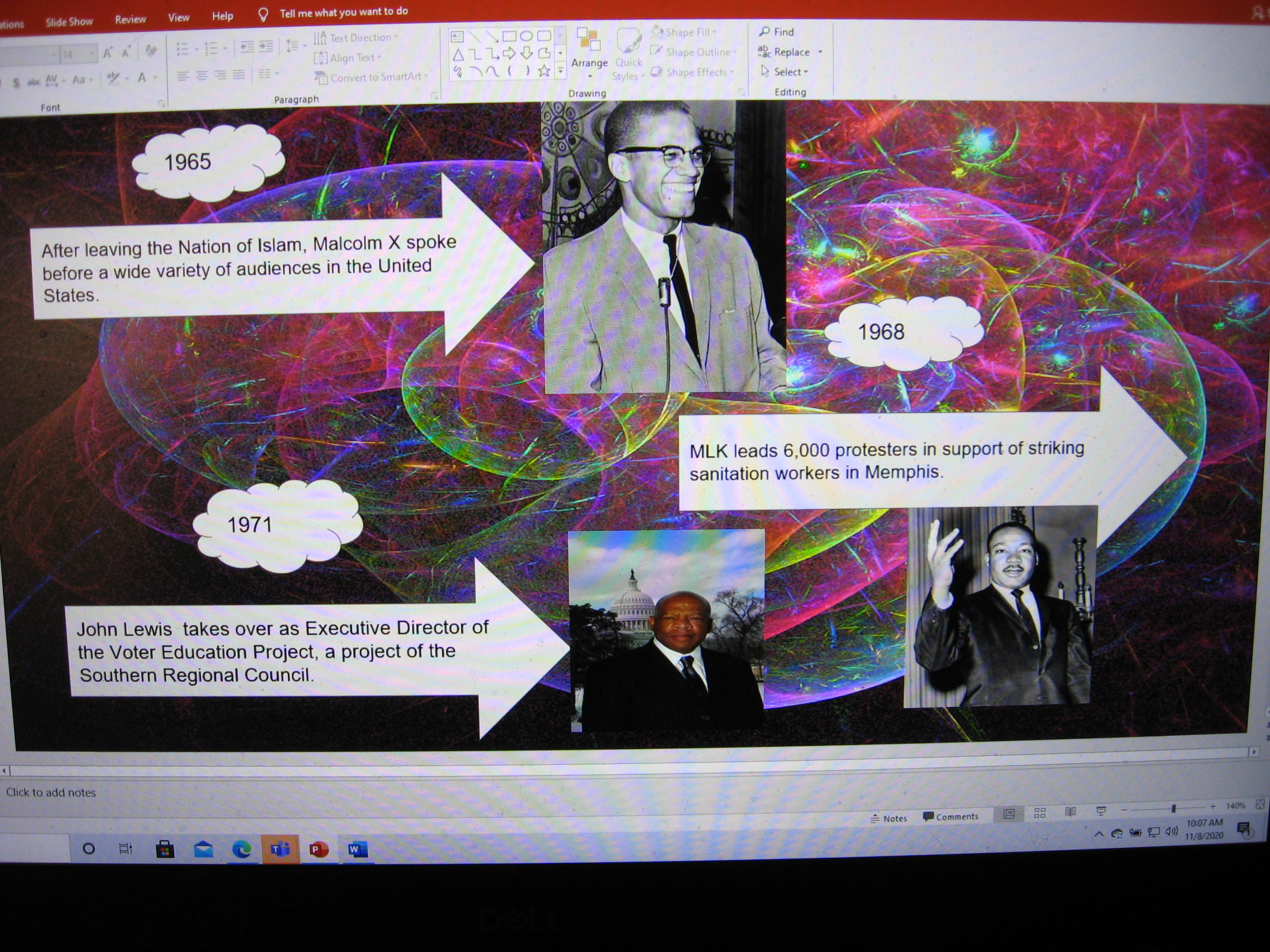The height and width of the screenshot is (952, 1270).
Task: Choose the isosceles triangle shape
Action: tap(458, 55)
